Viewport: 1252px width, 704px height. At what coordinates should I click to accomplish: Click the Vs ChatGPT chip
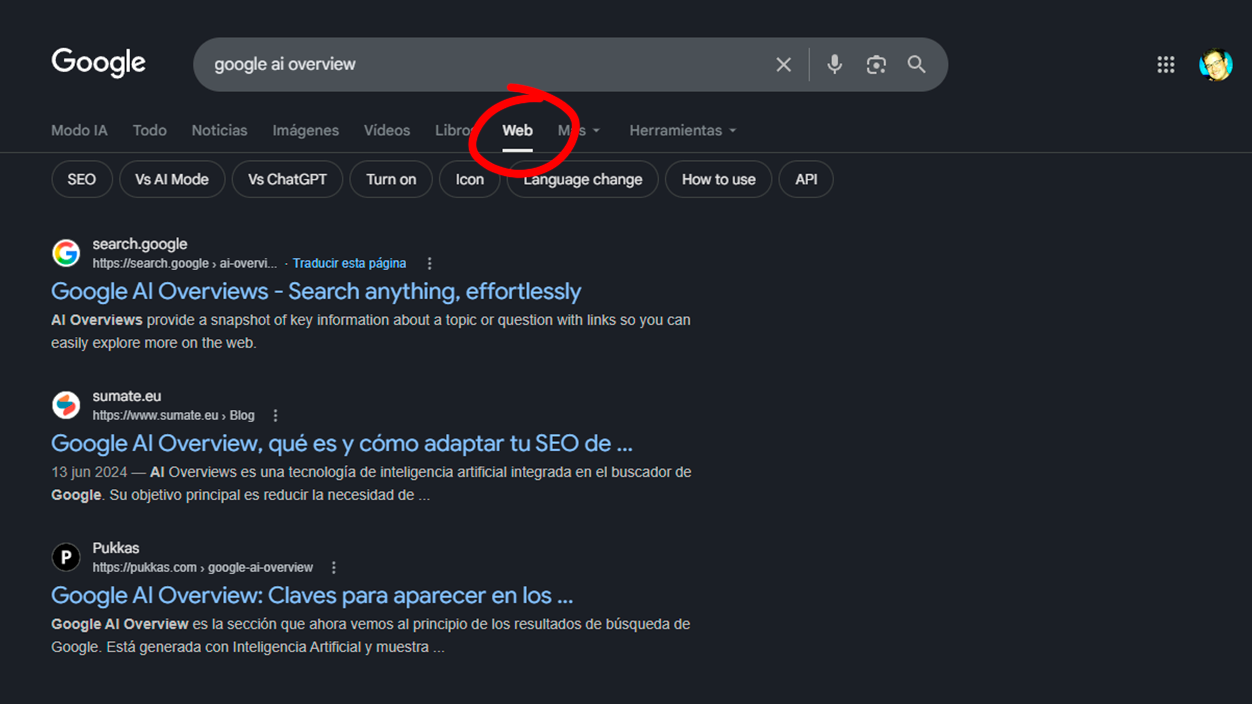pos(288,180)
